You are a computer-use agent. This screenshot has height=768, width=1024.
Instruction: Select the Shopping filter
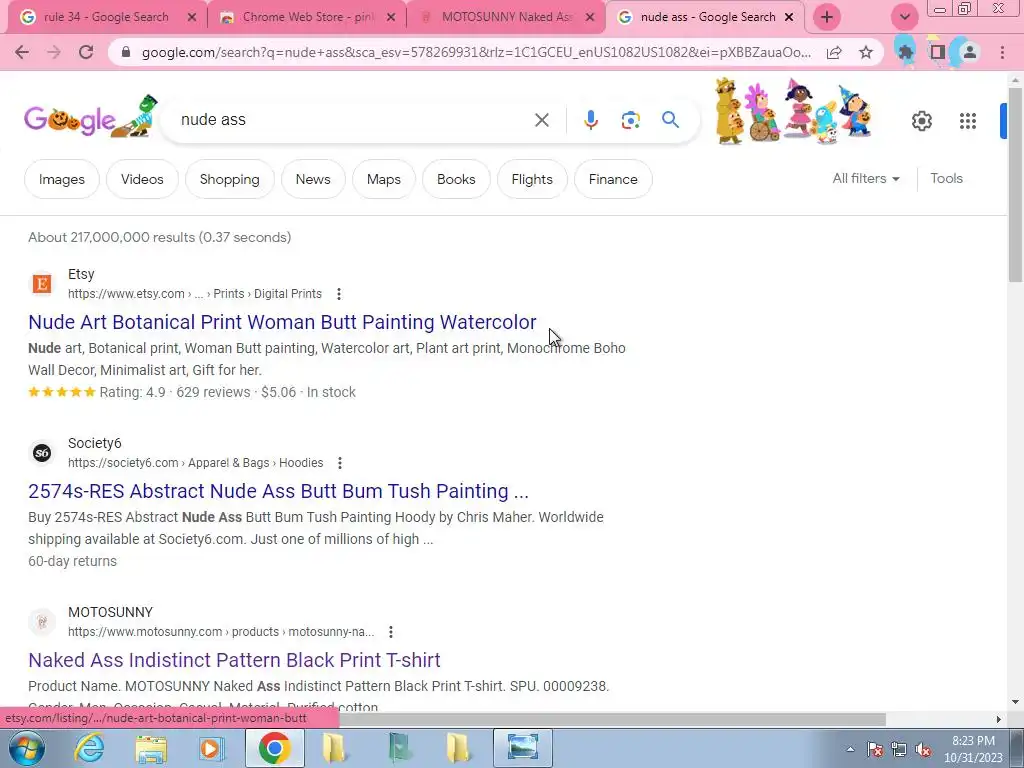(229, 179)
